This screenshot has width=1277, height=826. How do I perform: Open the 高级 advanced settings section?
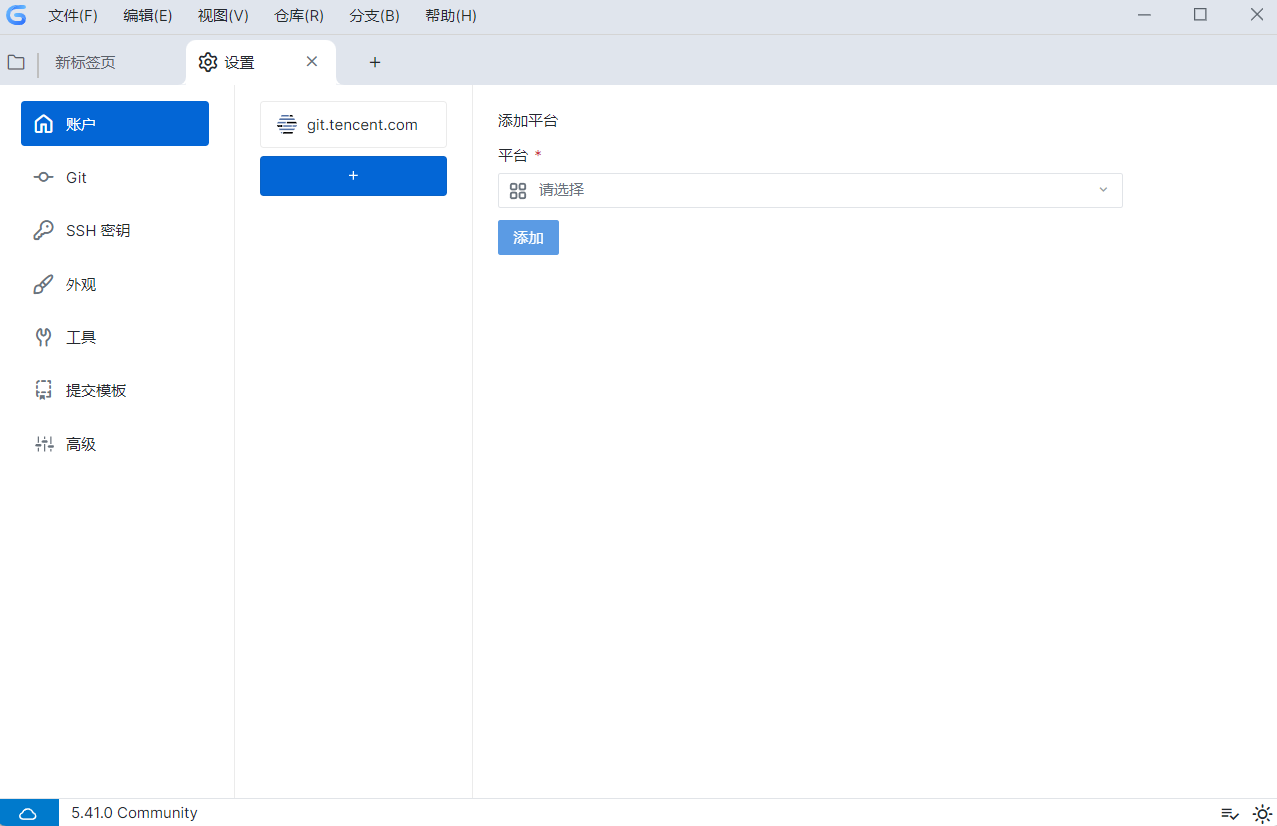83,443
